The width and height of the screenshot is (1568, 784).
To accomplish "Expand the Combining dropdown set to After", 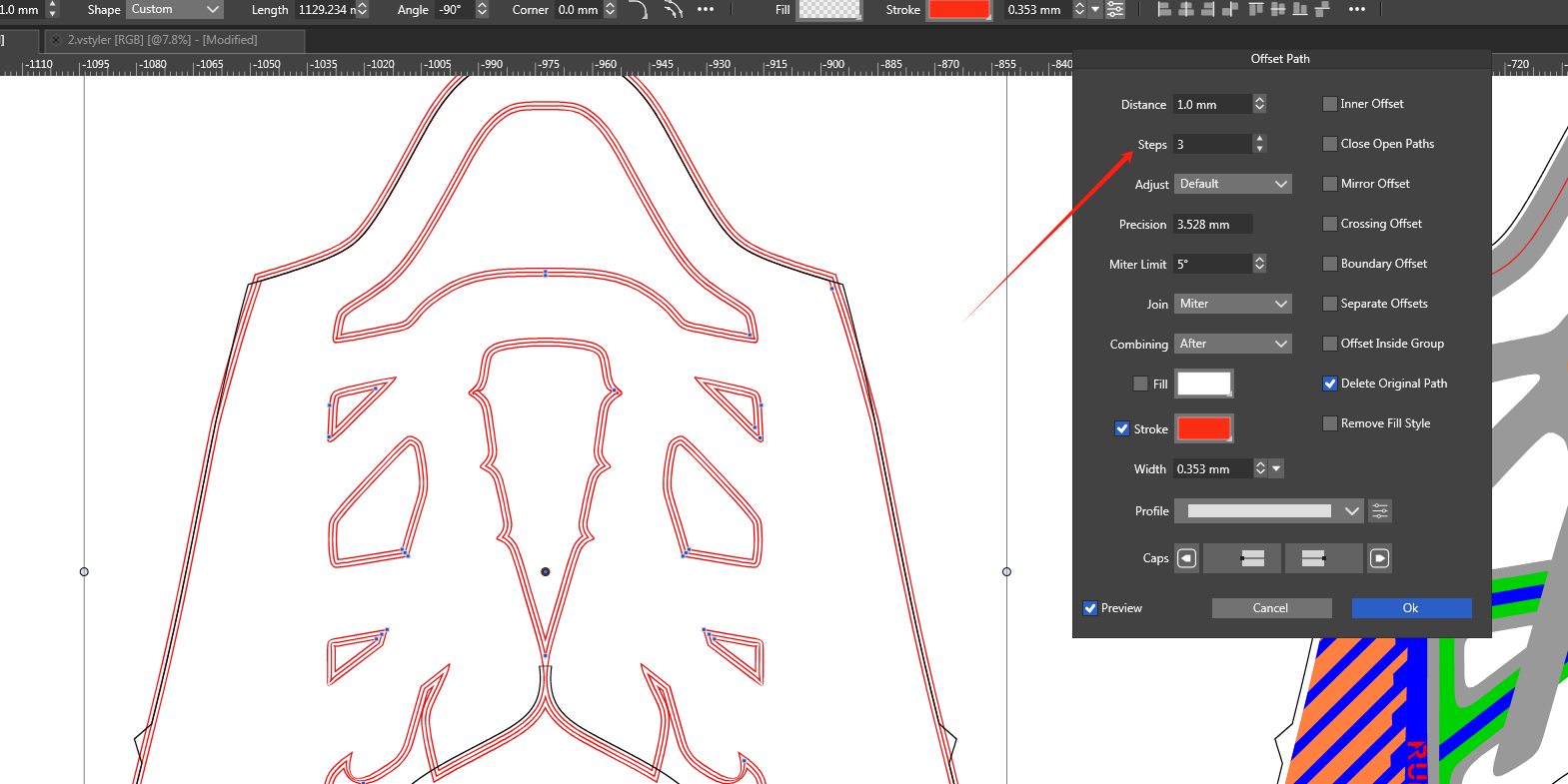I will point(1232,344).
